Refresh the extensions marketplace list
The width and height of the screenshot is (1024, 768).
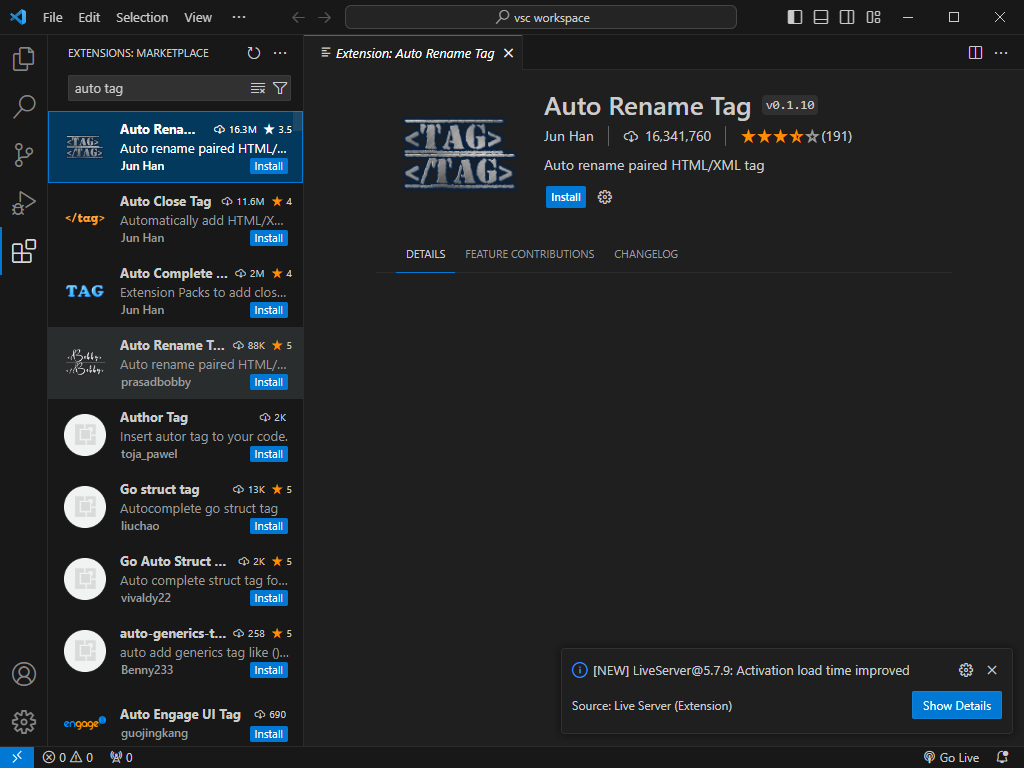254,53
